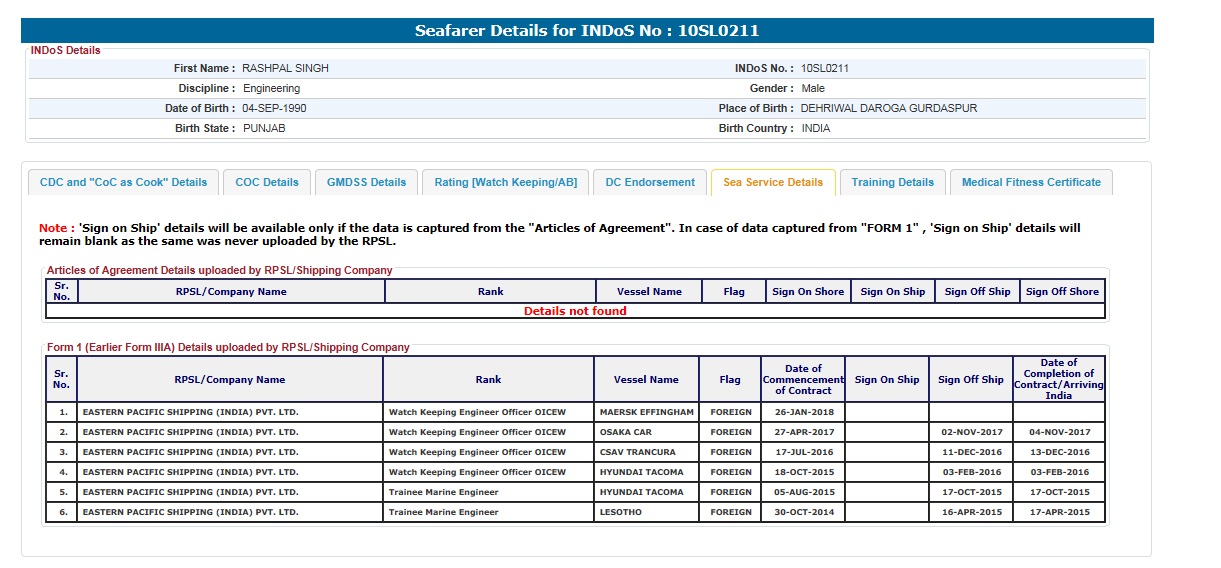Click the INDoS No. value 10SL0211
The height and width of the screenshot is (568, 1221).
coord(825,69)
